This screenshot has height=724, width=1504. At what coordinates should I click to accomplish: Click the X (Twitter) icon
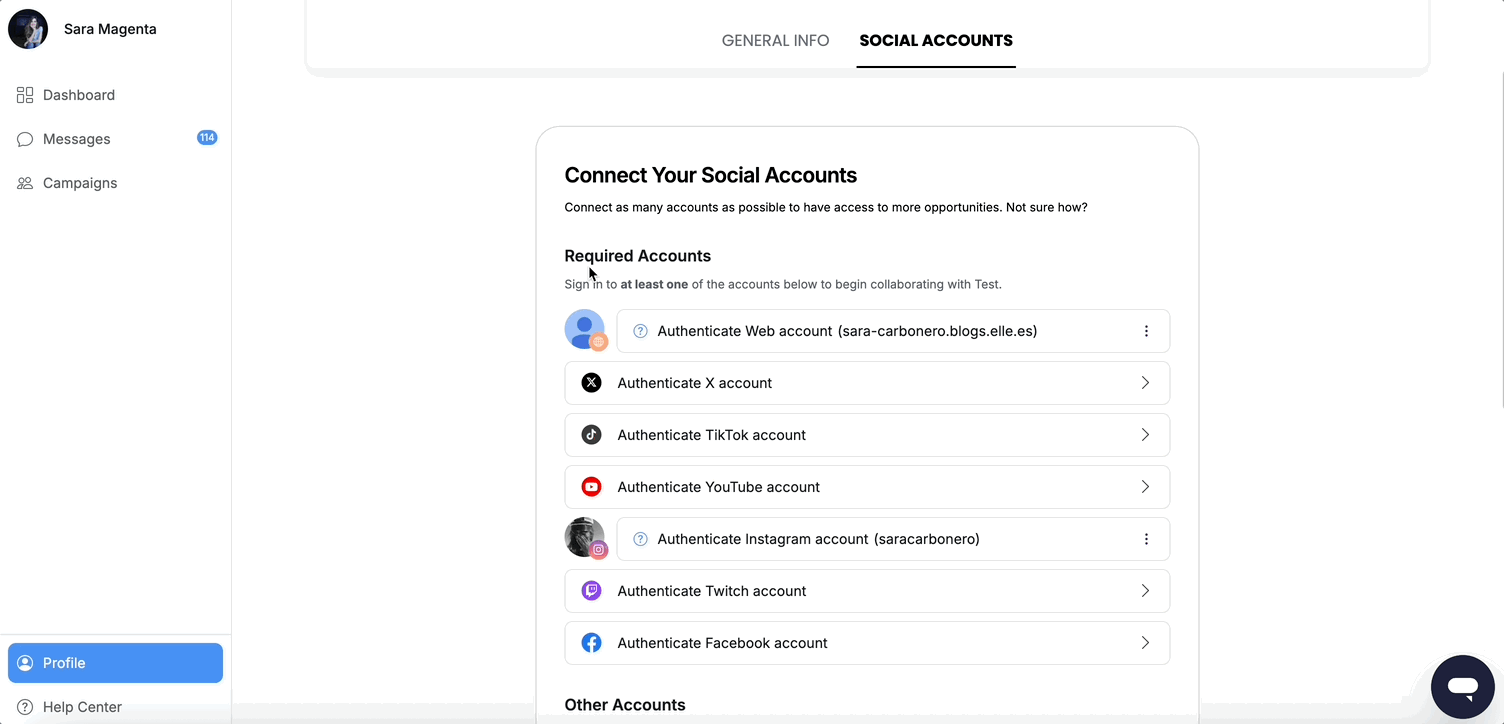[591, 382]
